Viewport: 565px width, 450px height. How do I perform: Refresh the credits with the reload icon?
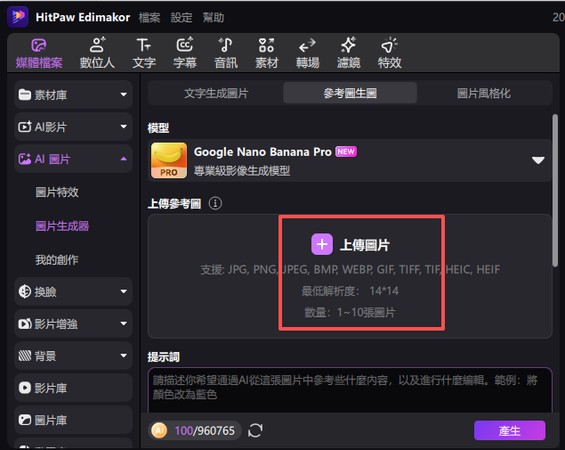(255, 430)
